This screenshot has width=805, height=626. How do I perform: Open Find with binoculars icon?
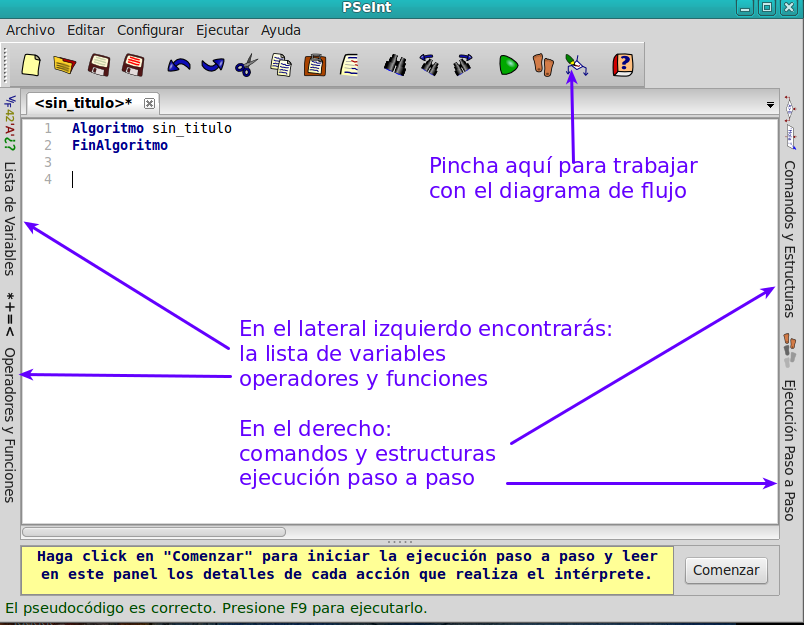pos(395,65)
